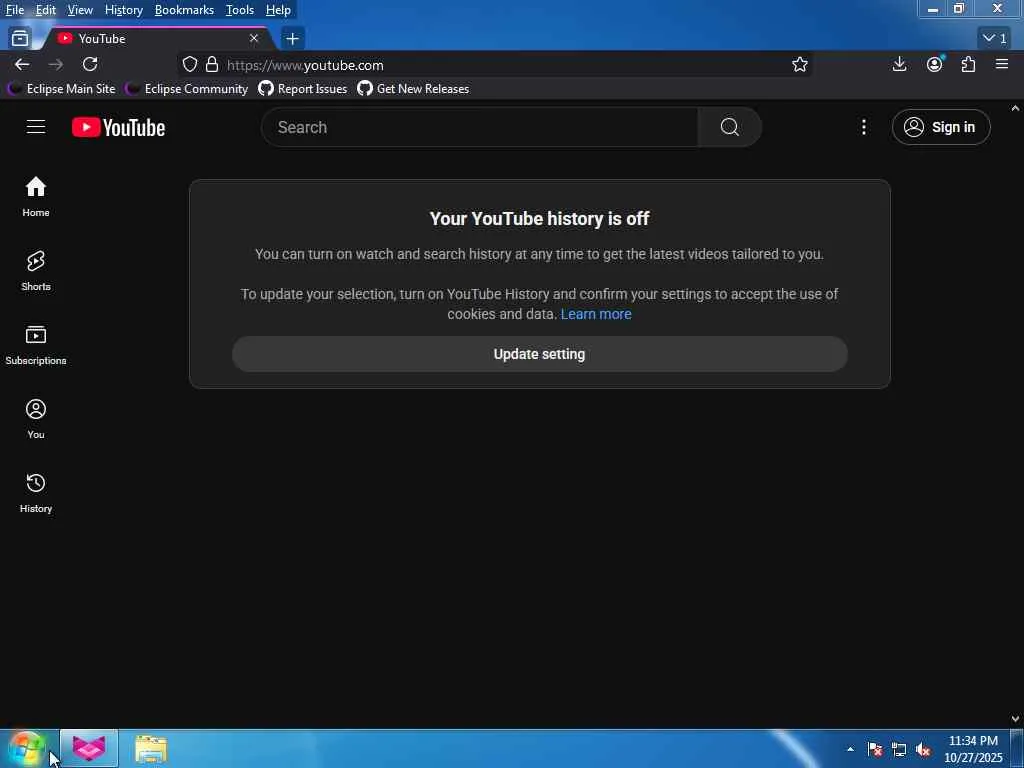
Task: Click the tab overview icon beside the YouTube tab
Action: click(20, 39)
